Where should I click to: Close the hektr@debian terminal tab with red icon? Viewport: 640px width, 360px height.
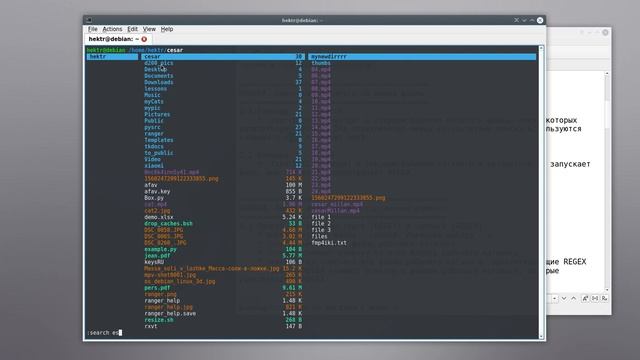(144, 39)
